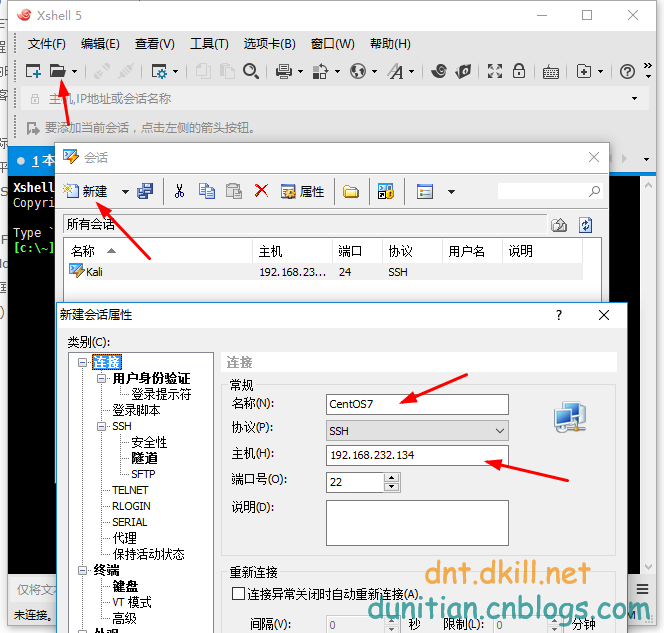This screenshot has width=664, height=633.
Task: Collapse the 终端 tree node
Action: tap(83, 570)
